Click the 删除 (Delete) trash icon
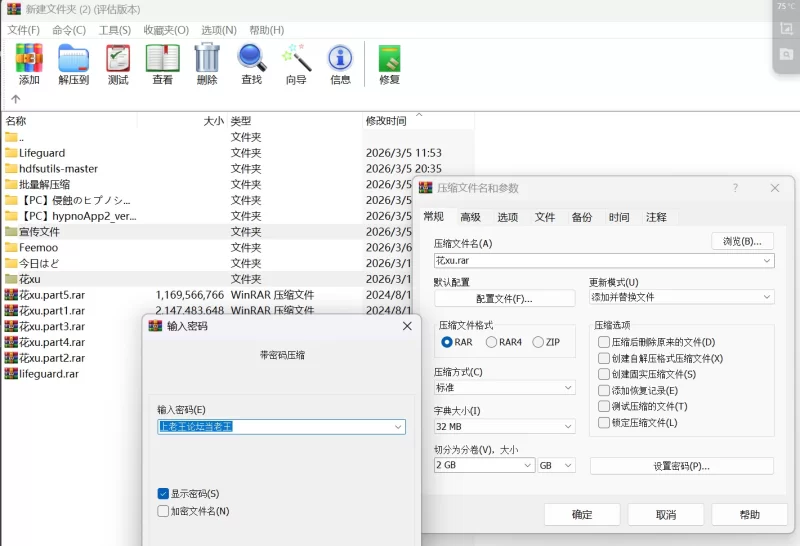The image size is (800, 546). [207, 63]
